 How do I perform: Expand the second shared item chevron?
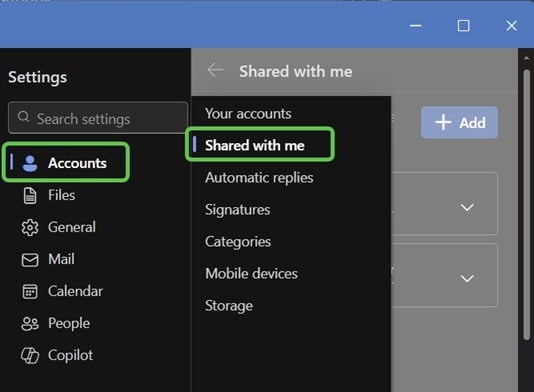tap(467, 278)
